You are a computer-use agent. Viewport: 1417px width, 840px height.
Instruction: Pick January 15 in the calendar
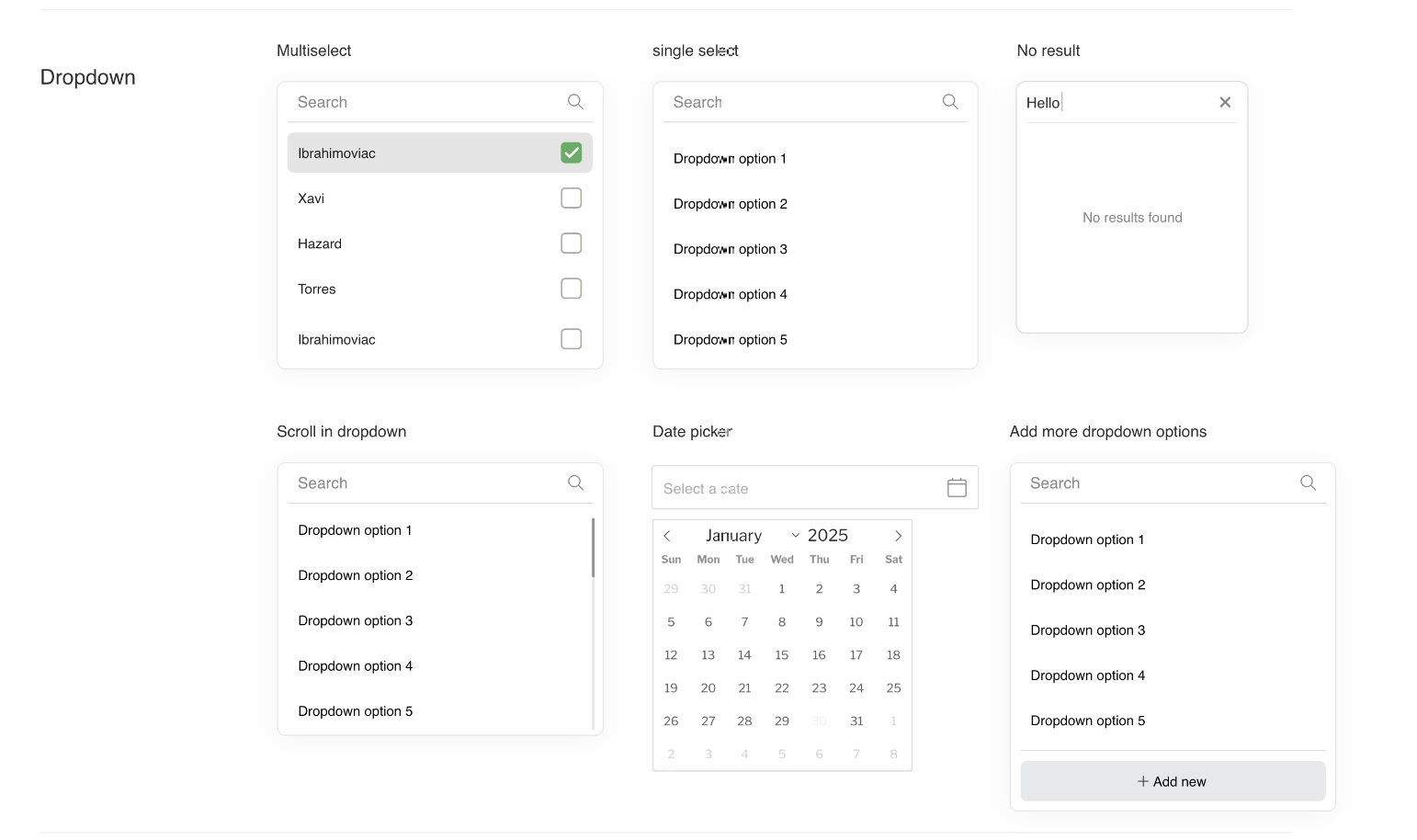coord(781,655)
